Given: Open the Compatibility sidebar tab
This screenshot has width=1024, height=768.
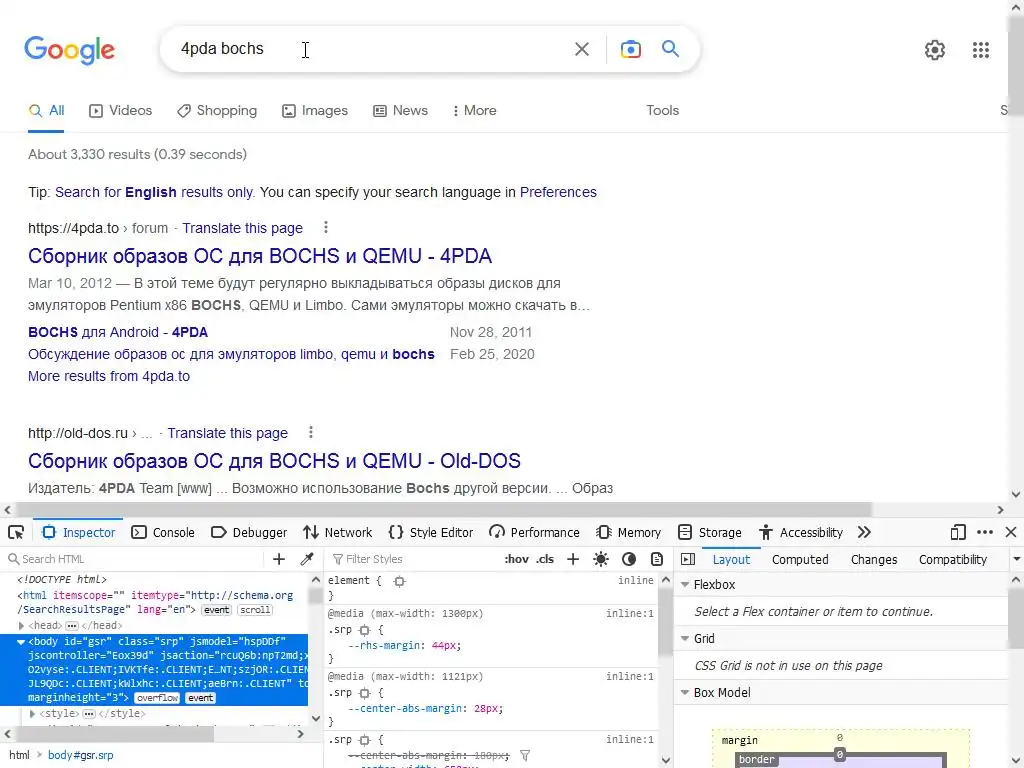Looking at the screenshot, I should 953,560.
